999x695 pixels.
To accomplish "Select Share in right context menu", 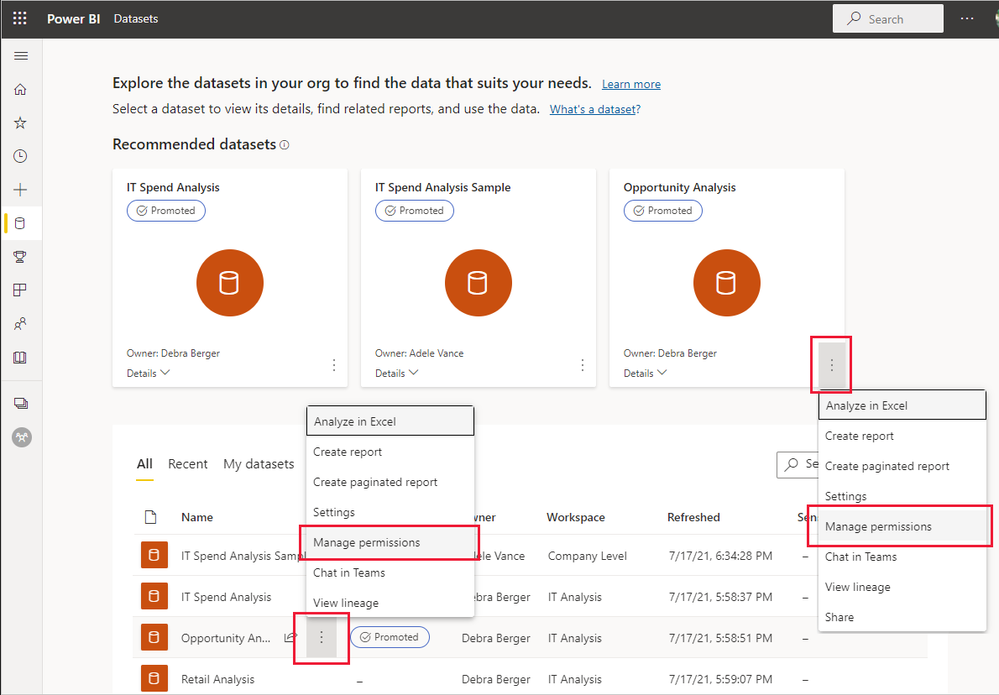I will pos(902,617).
